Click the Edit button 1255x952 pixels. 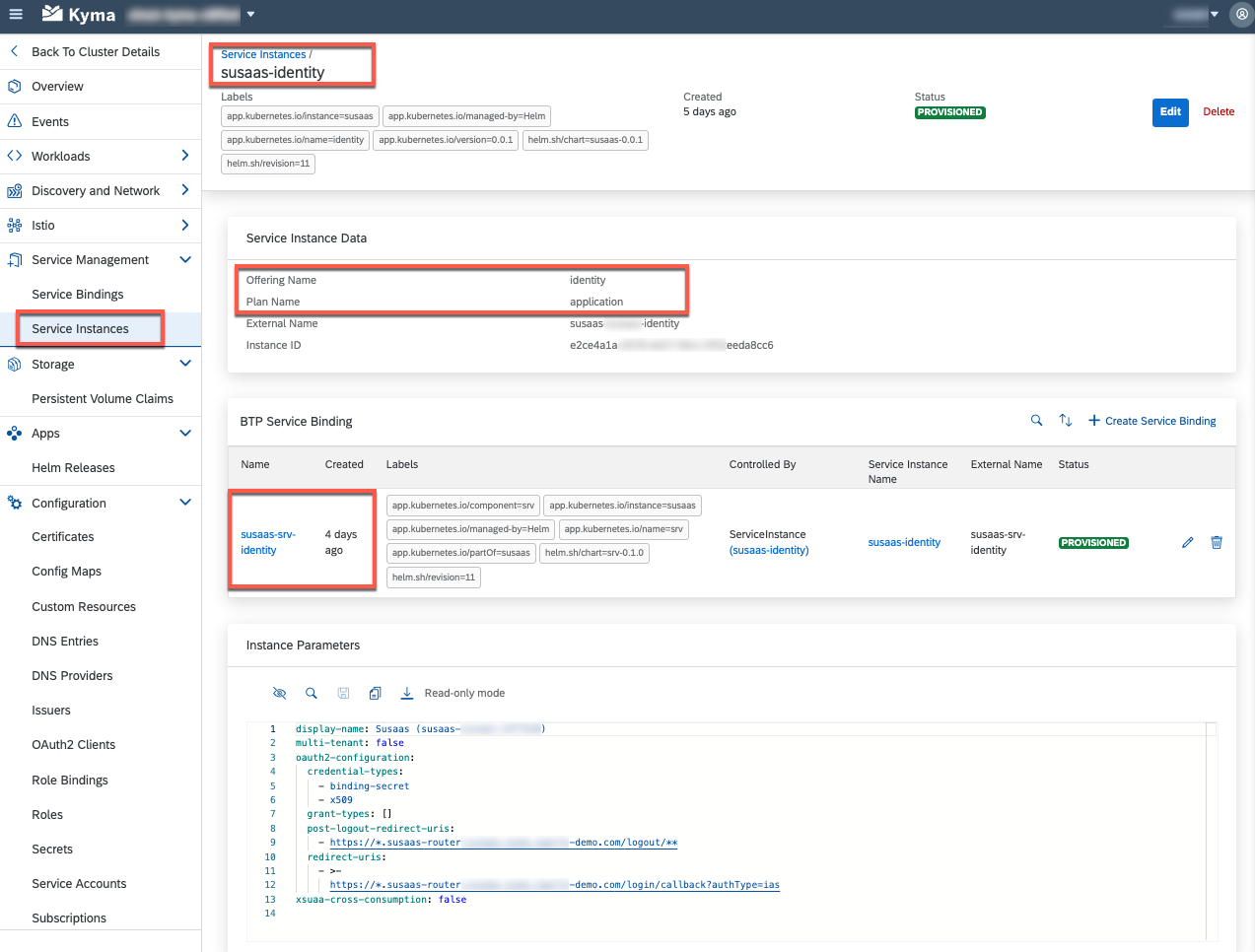tap(1170, 112)
